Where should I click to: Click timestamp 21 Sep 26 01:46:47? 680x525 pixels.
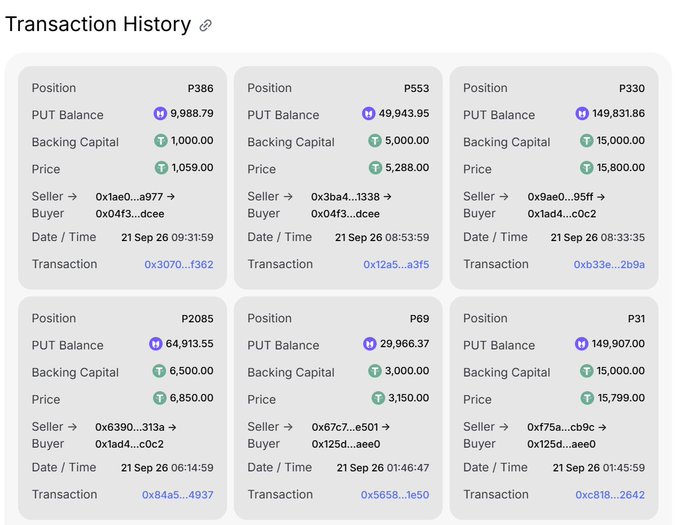382,468
